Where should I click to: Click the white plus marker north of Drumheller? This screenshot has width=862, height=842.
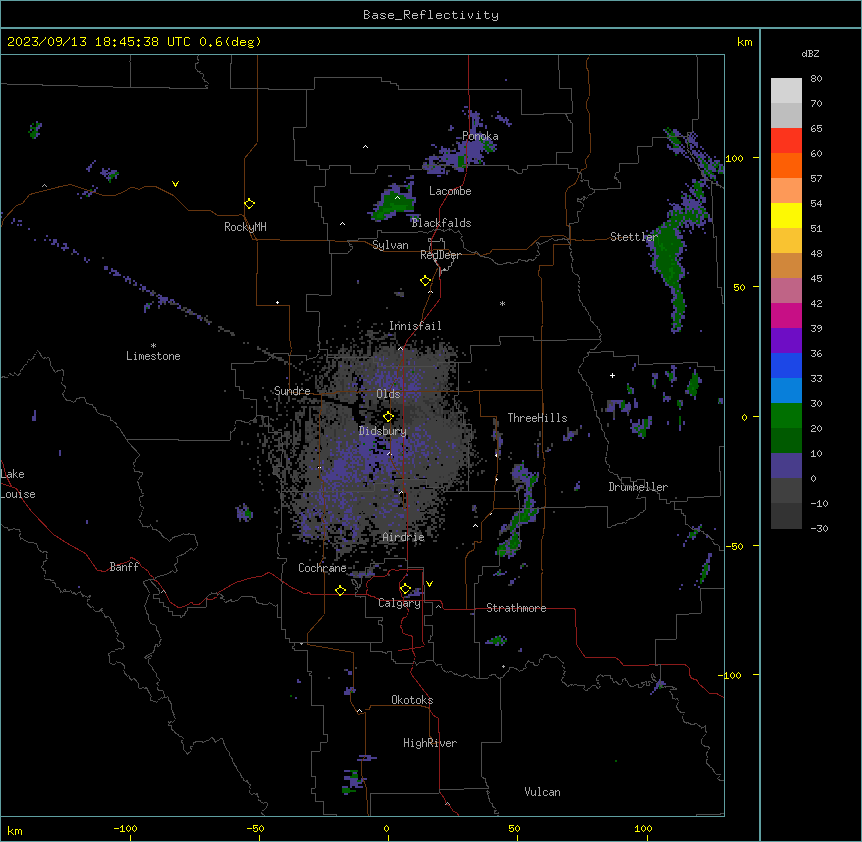point(612,375)
